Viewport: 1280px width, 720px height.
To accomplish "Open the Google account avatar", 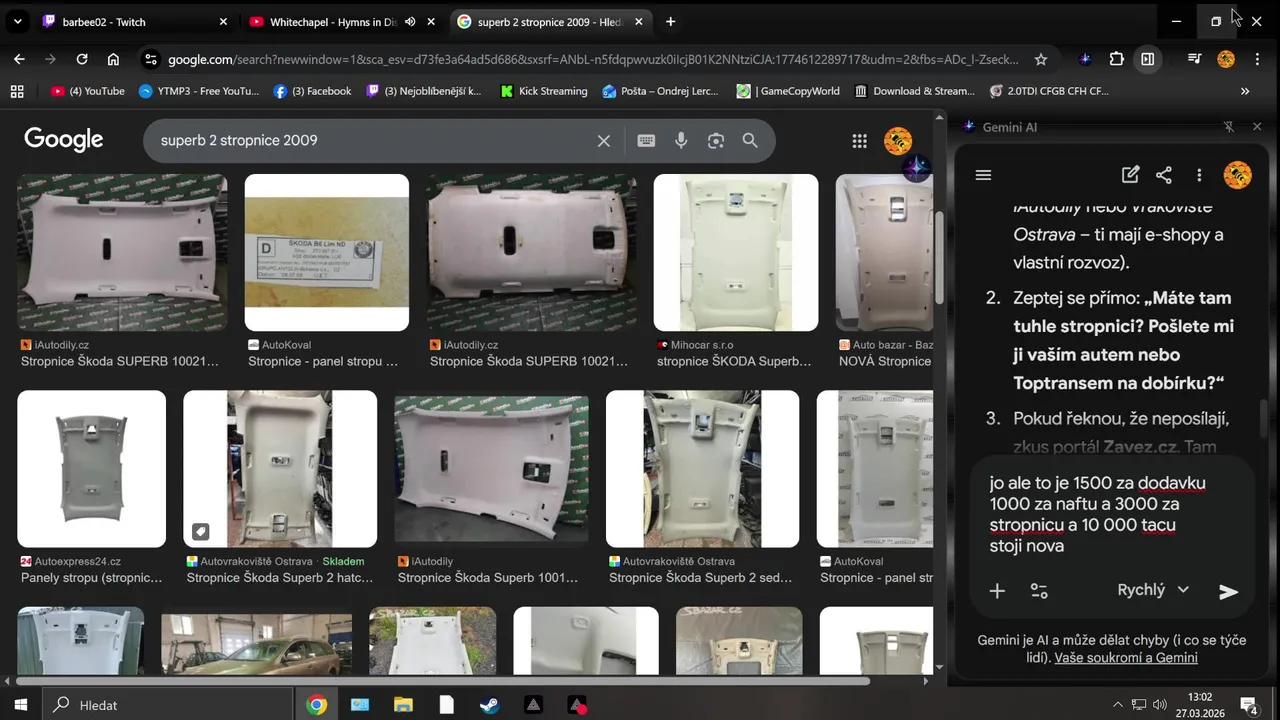I will click(898, 141).
